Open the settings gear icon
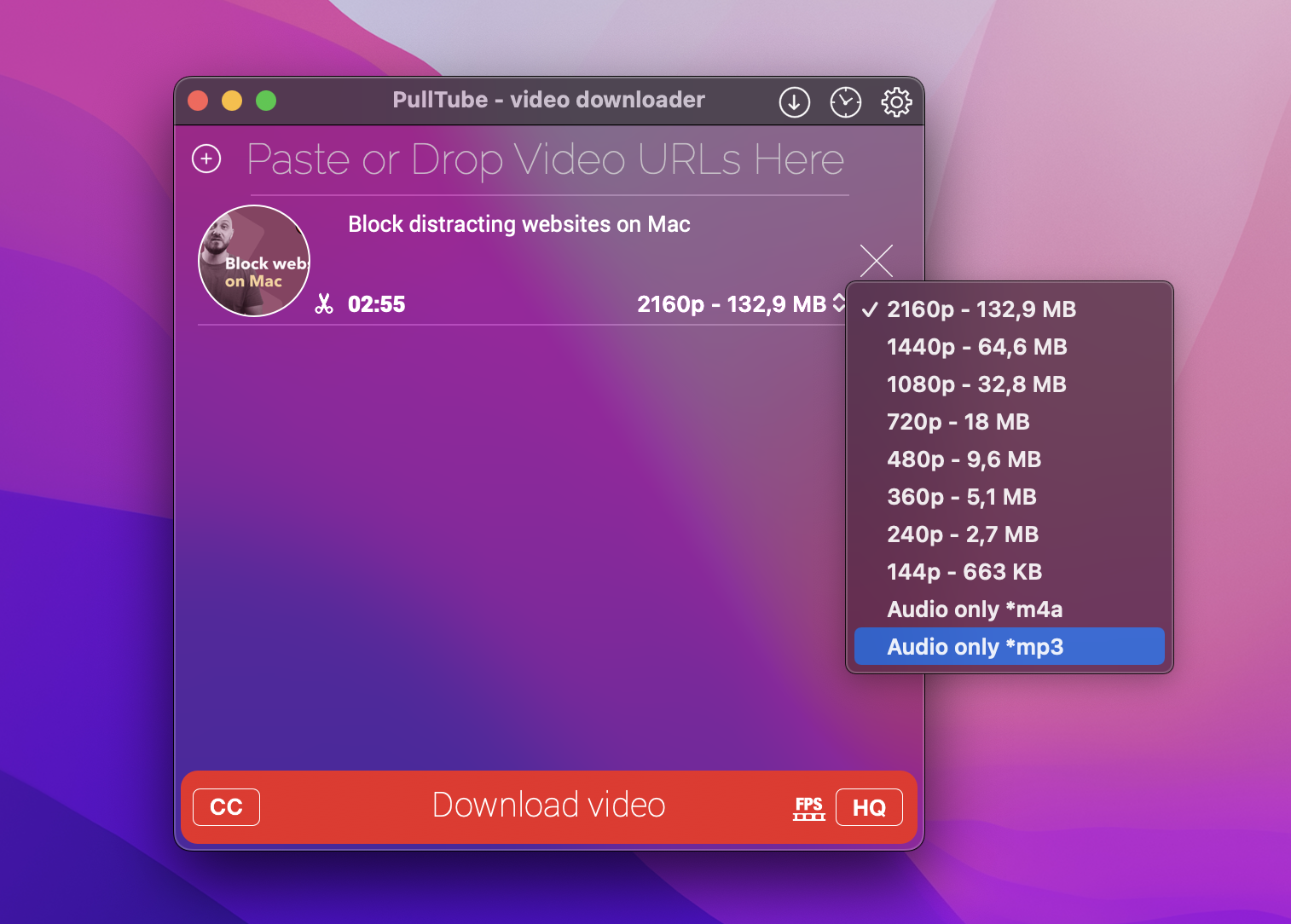This screenshot has width=1291, height=924. [x=896, y=102]
